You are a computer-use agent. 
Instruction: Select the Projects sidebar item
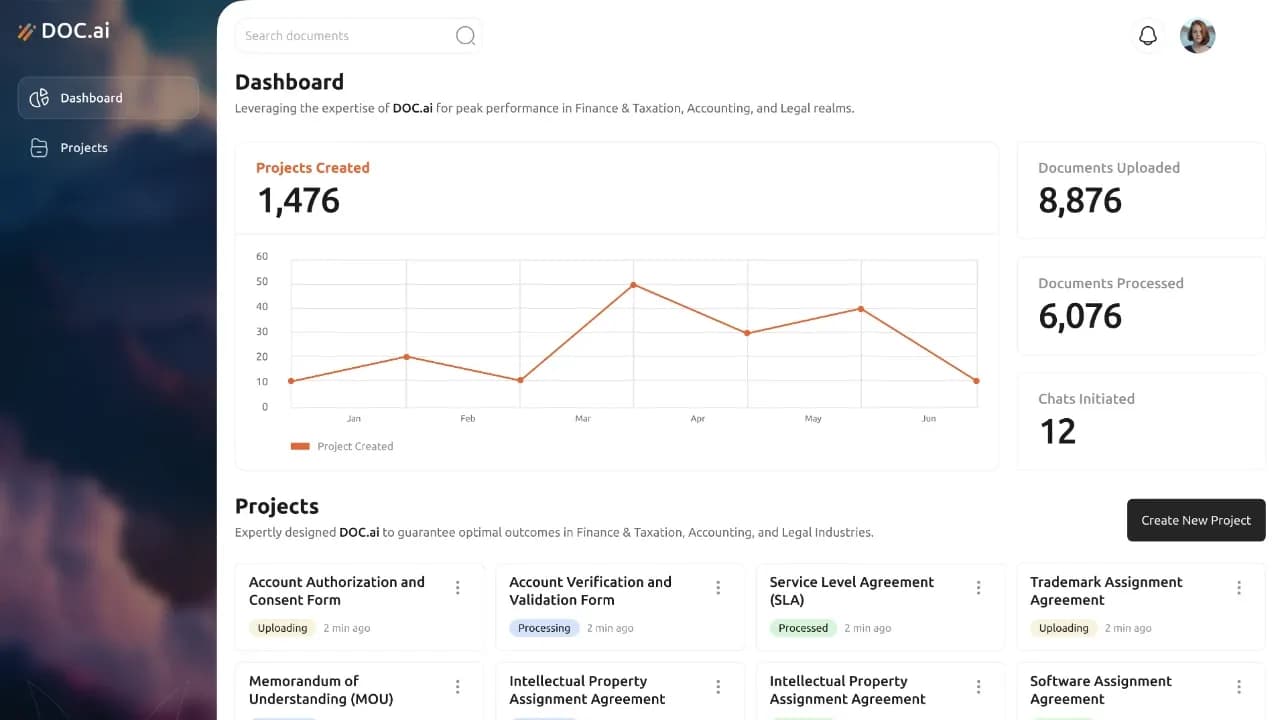(108, 148)
